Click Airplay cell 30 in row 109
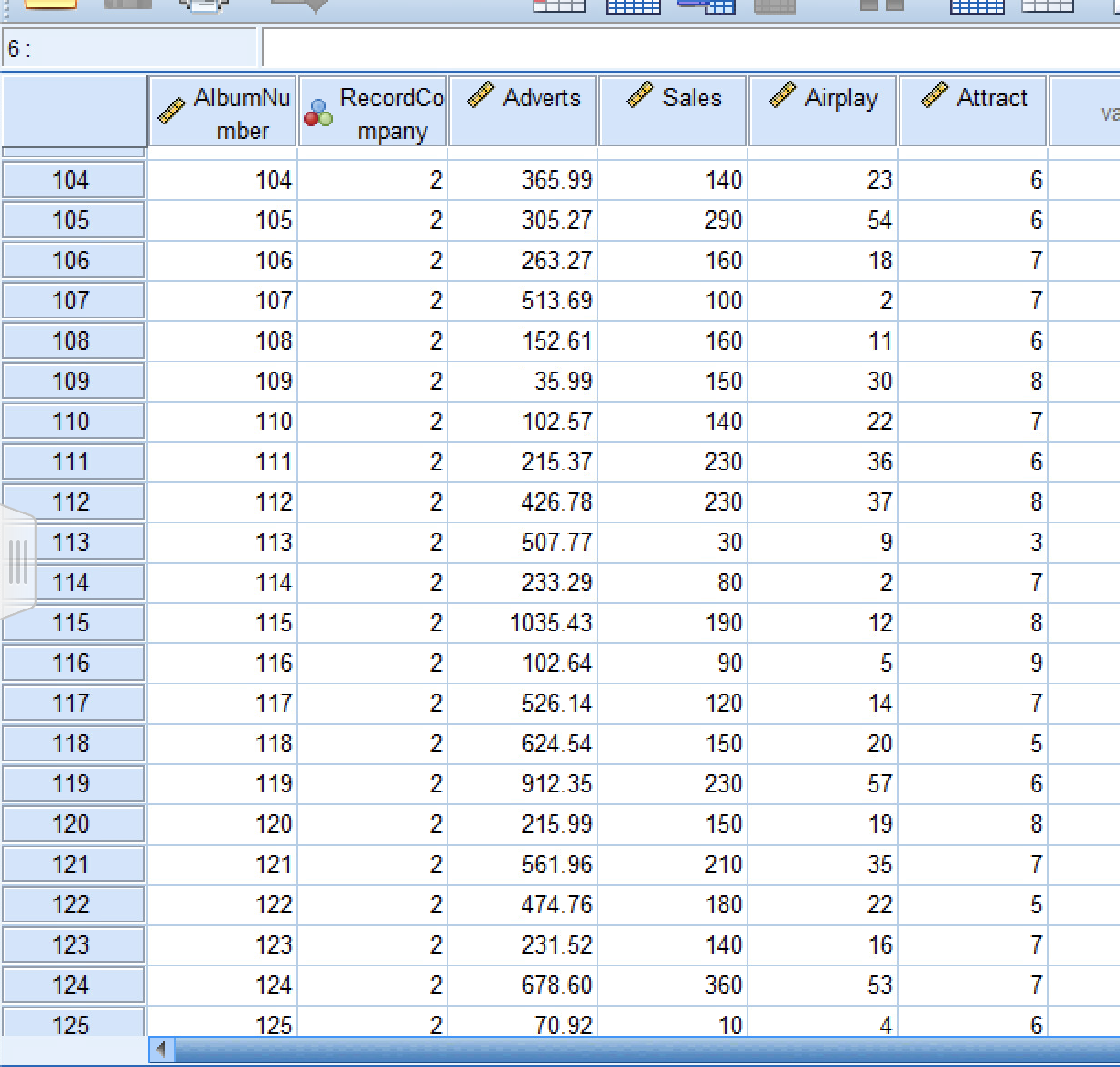This screenshot has width=1120, height=1067. click(x=823, y=381)
